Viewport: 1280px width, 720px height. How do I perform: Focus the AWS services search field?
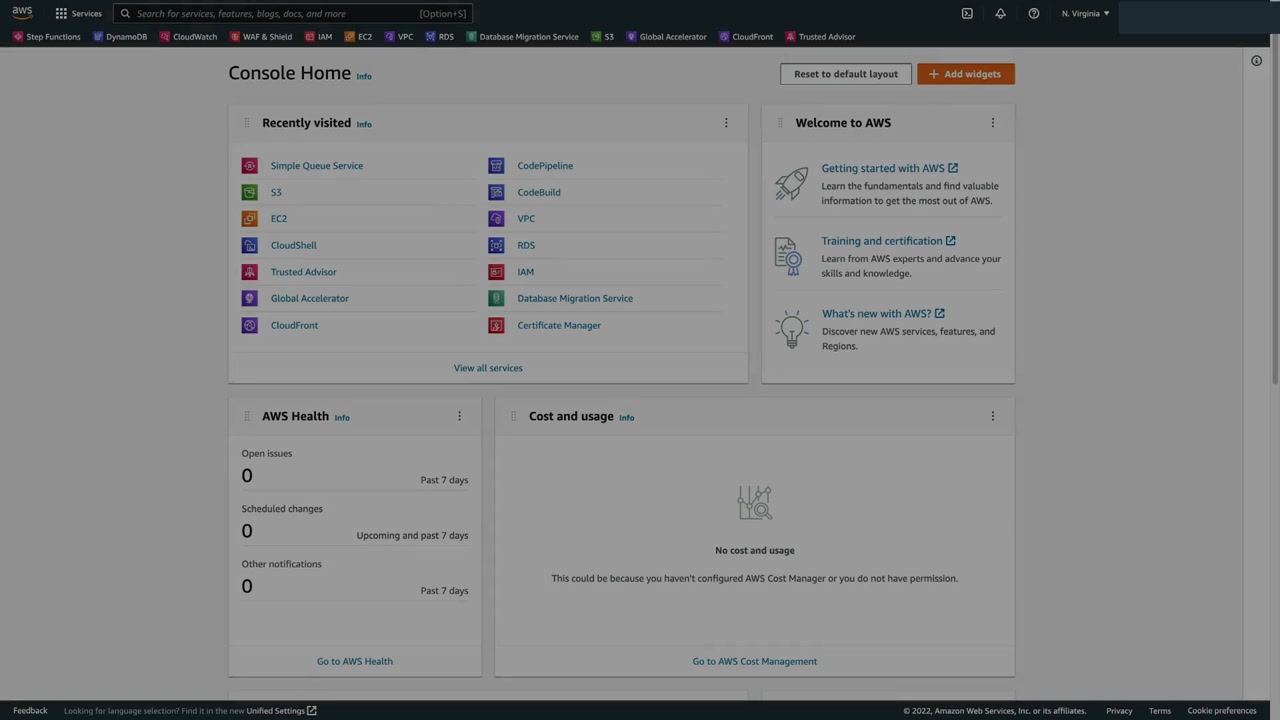(x=292, y=14)
